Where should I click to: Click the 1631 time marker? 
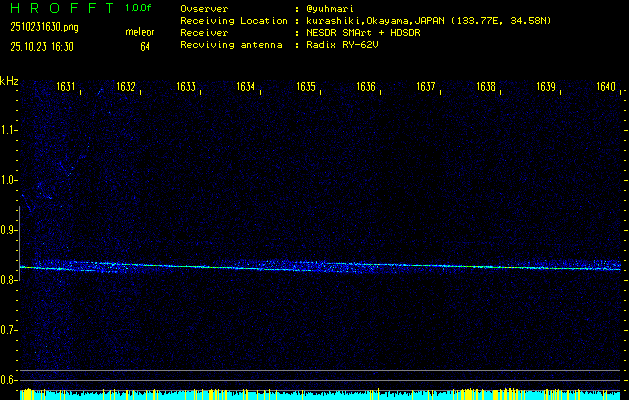(66, 87)
